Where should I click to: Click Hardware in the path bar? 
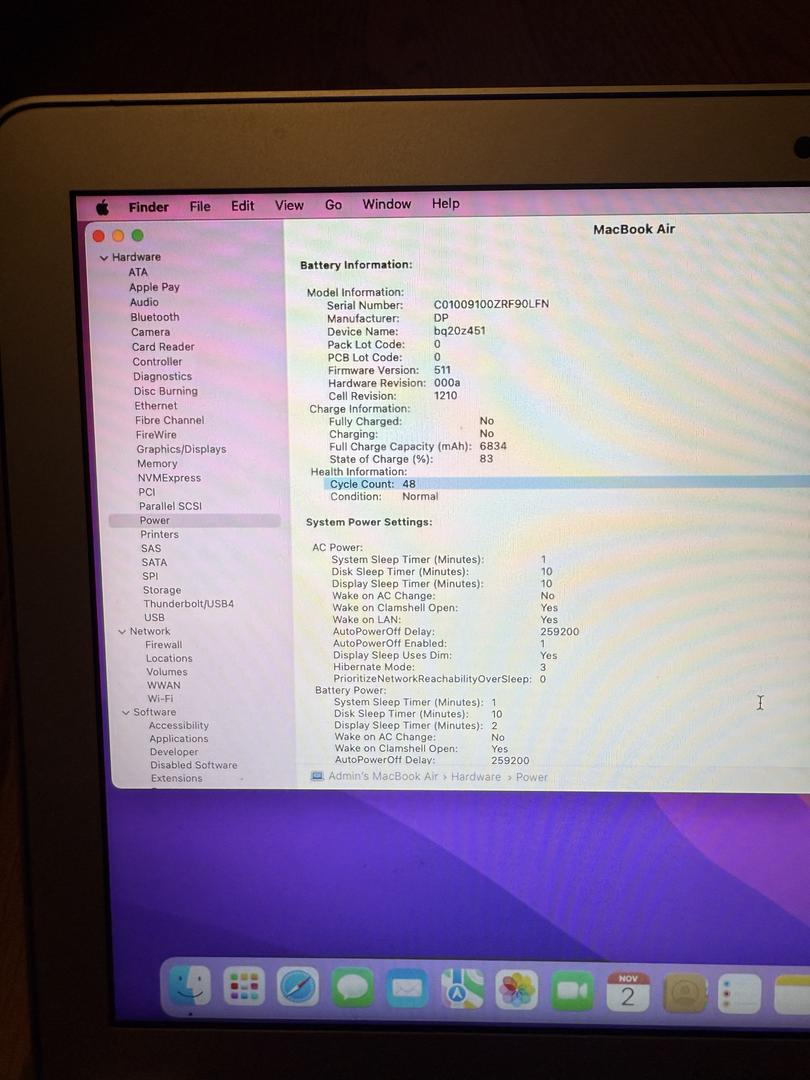[x=476, y=776]
